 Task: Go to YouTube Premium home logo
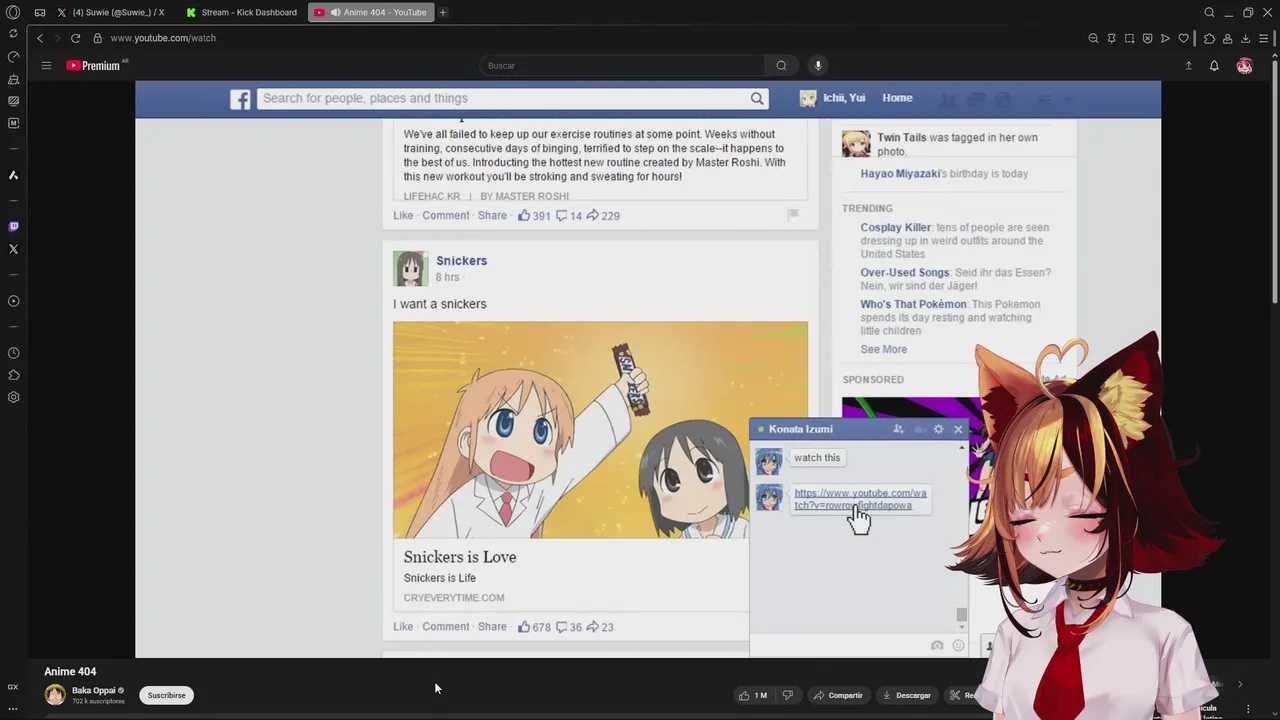click(x=94, y=65)
